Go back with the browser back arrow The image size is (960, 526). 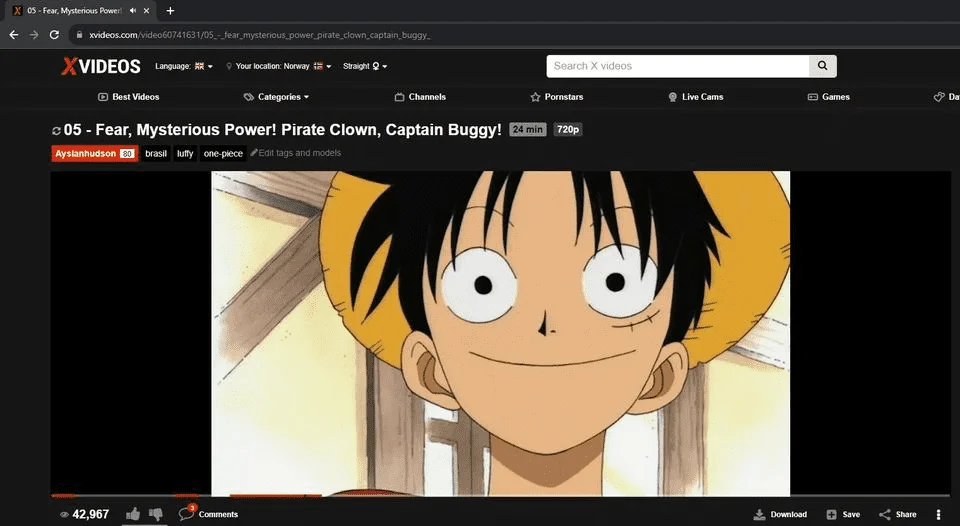tap(13, 35)
